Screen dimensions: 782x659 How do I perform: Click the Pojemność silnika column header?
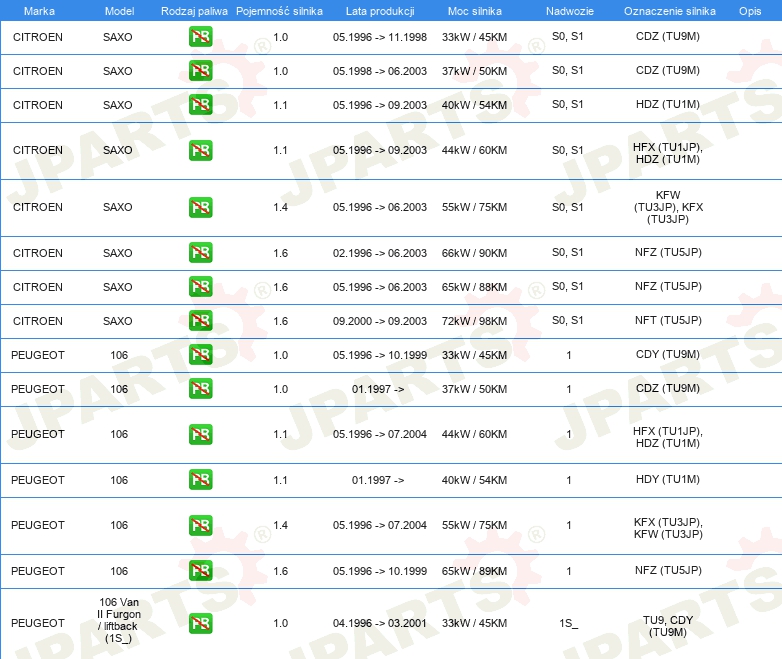(x=279, y=11)
